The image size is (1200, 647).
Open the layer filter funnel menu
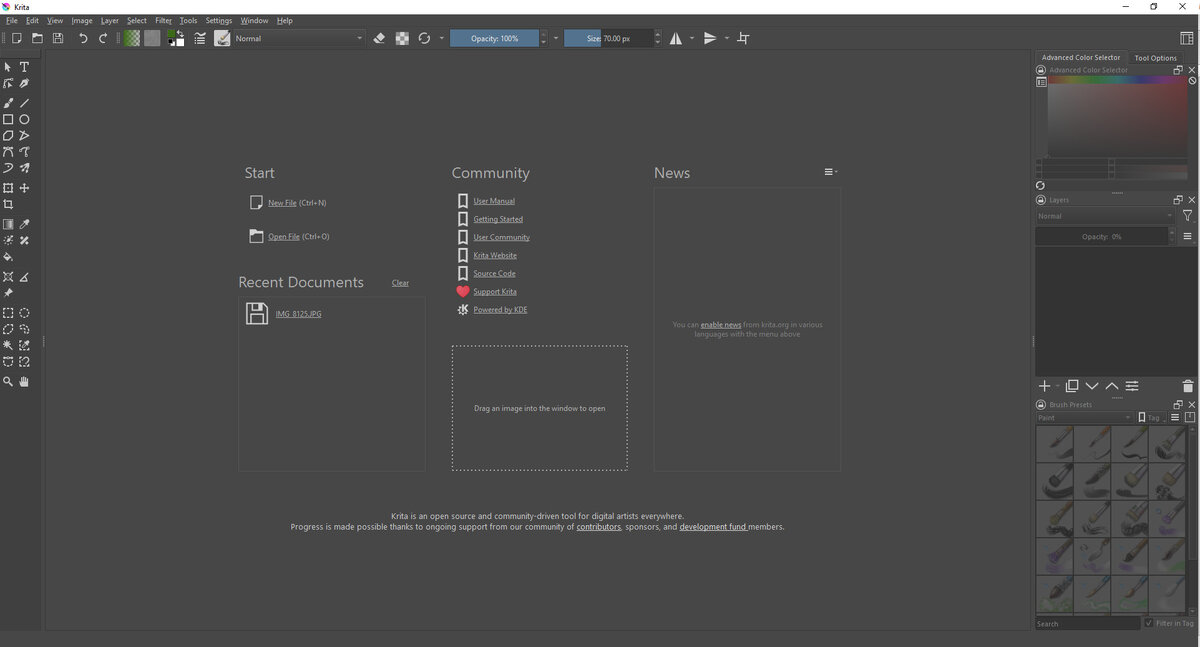[1187, 216]
